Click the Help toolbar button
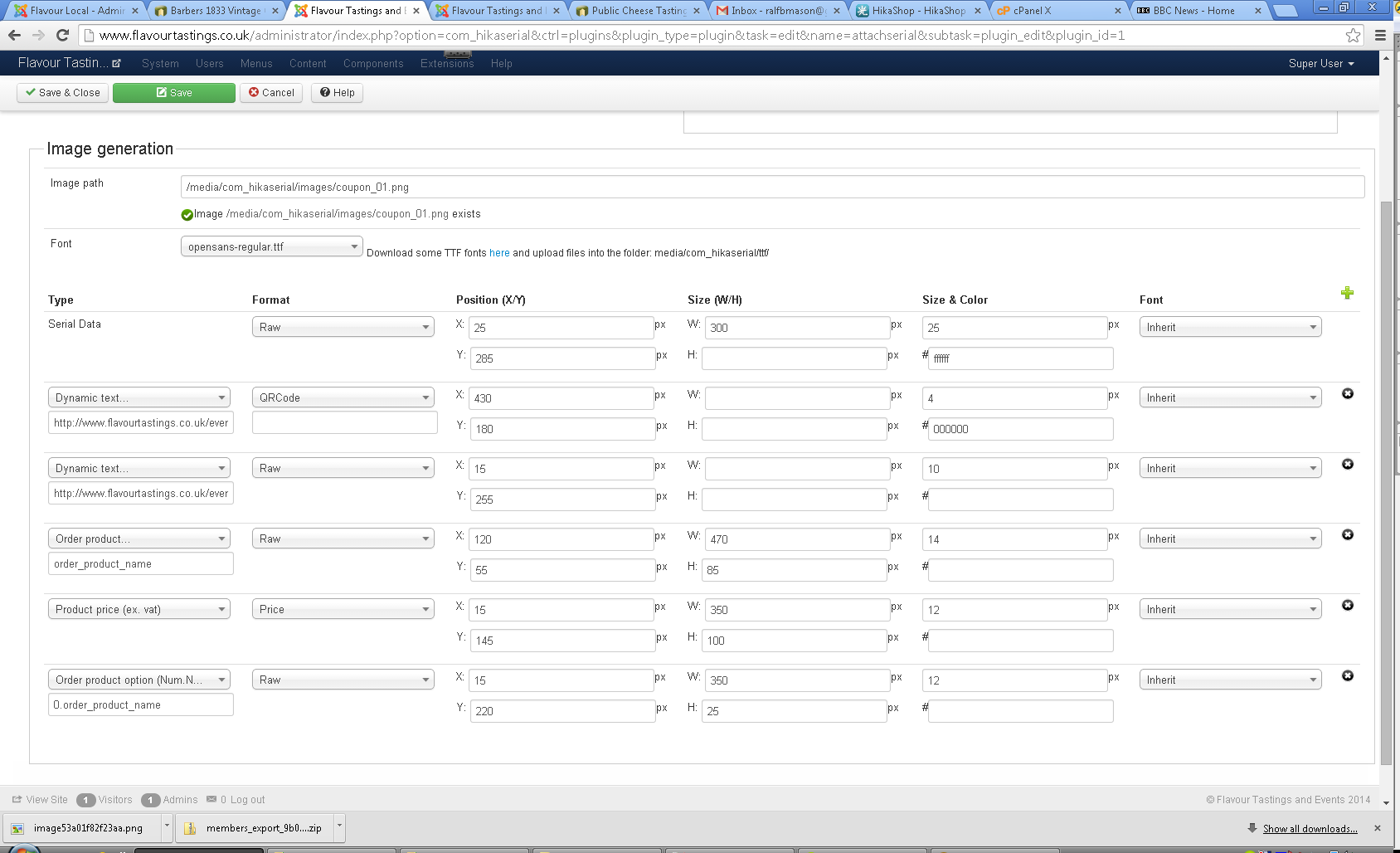The height and width of the screenshot is (853, 1400). pos(338,92)
